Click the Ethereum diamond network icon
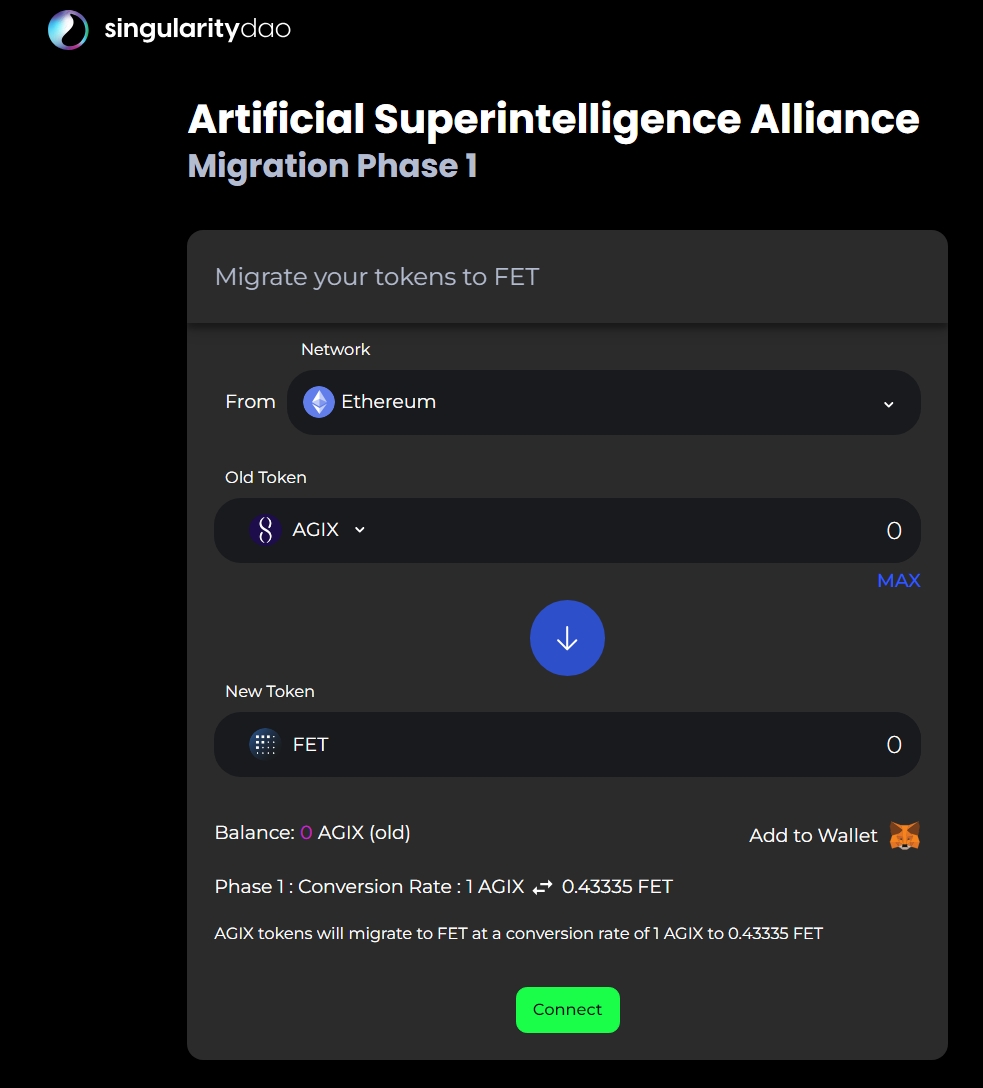 [x=319, y=402]
